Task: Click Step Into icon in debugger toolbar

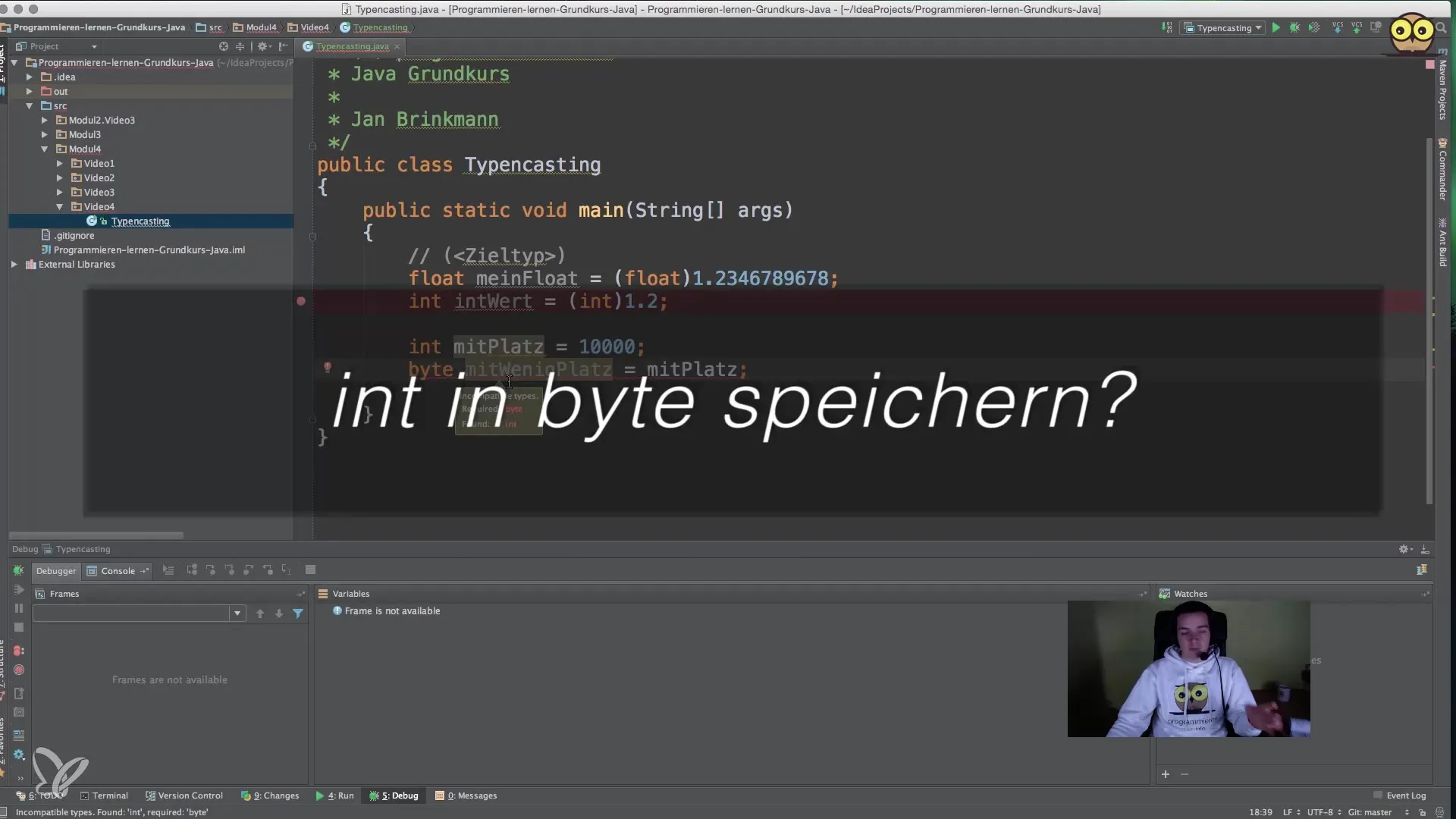Action: tap(211, 570)
